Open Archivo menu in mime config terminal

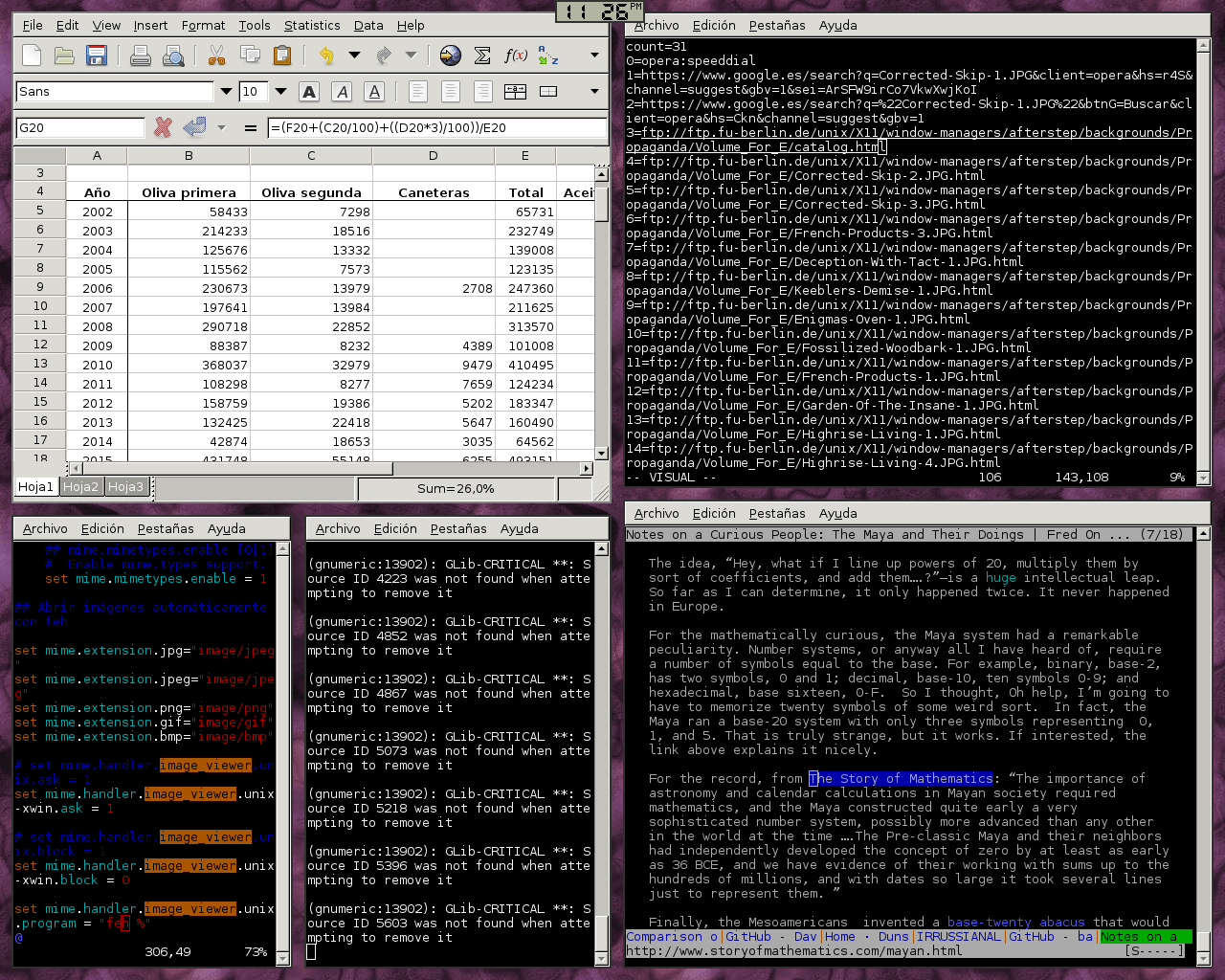pos(45,529)
